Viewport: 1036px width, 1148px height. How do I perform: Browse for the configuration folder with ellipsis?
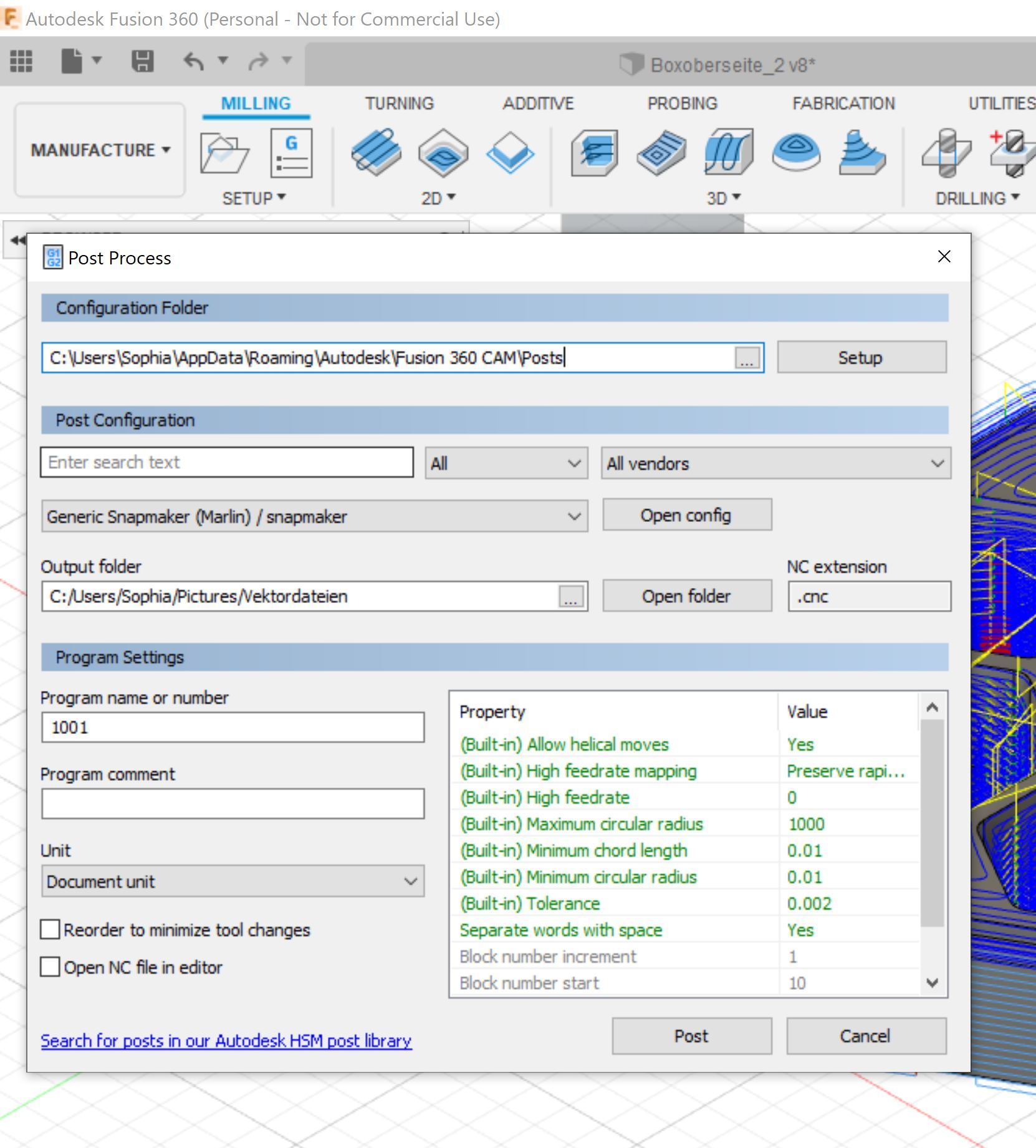pyautogui.click(x=747, y=358)
